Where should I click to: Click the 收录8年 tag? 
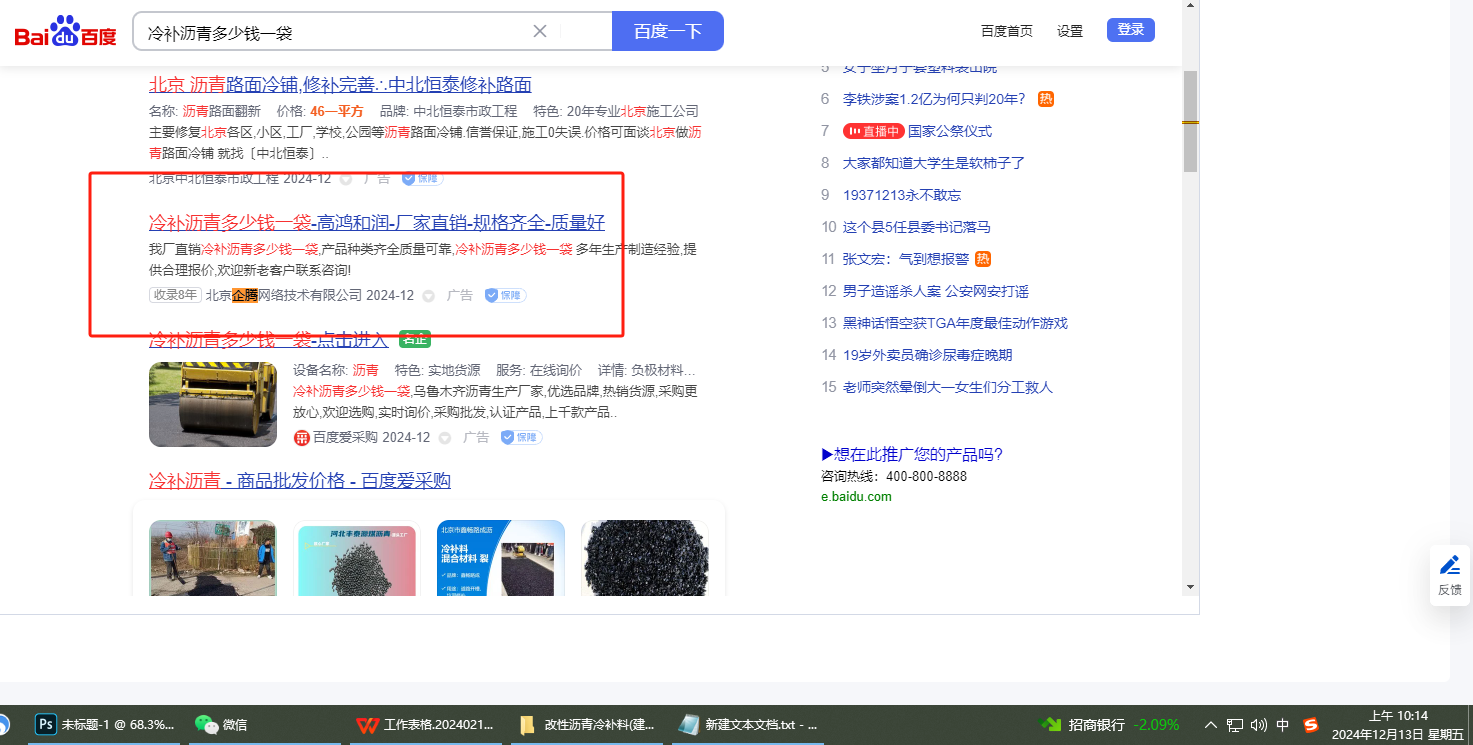point(175,295)
